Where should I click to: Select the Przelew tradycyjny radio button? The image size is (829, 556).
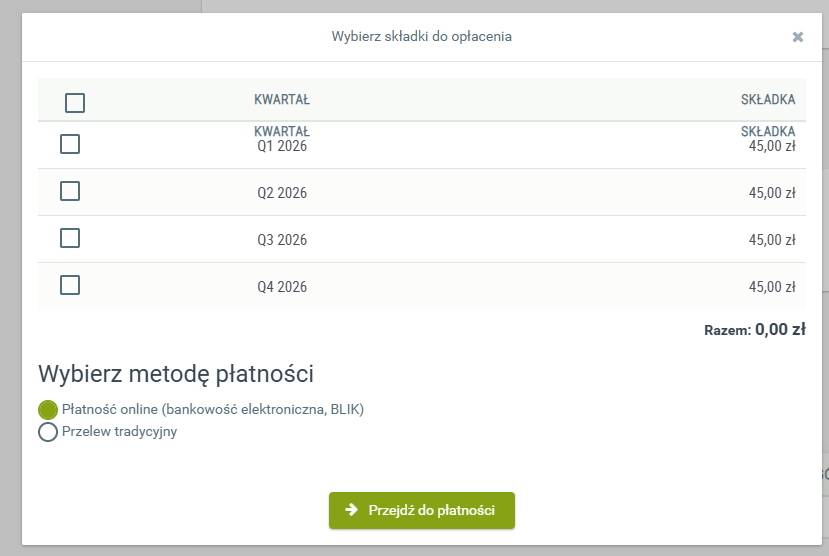(x=47, y=433)
